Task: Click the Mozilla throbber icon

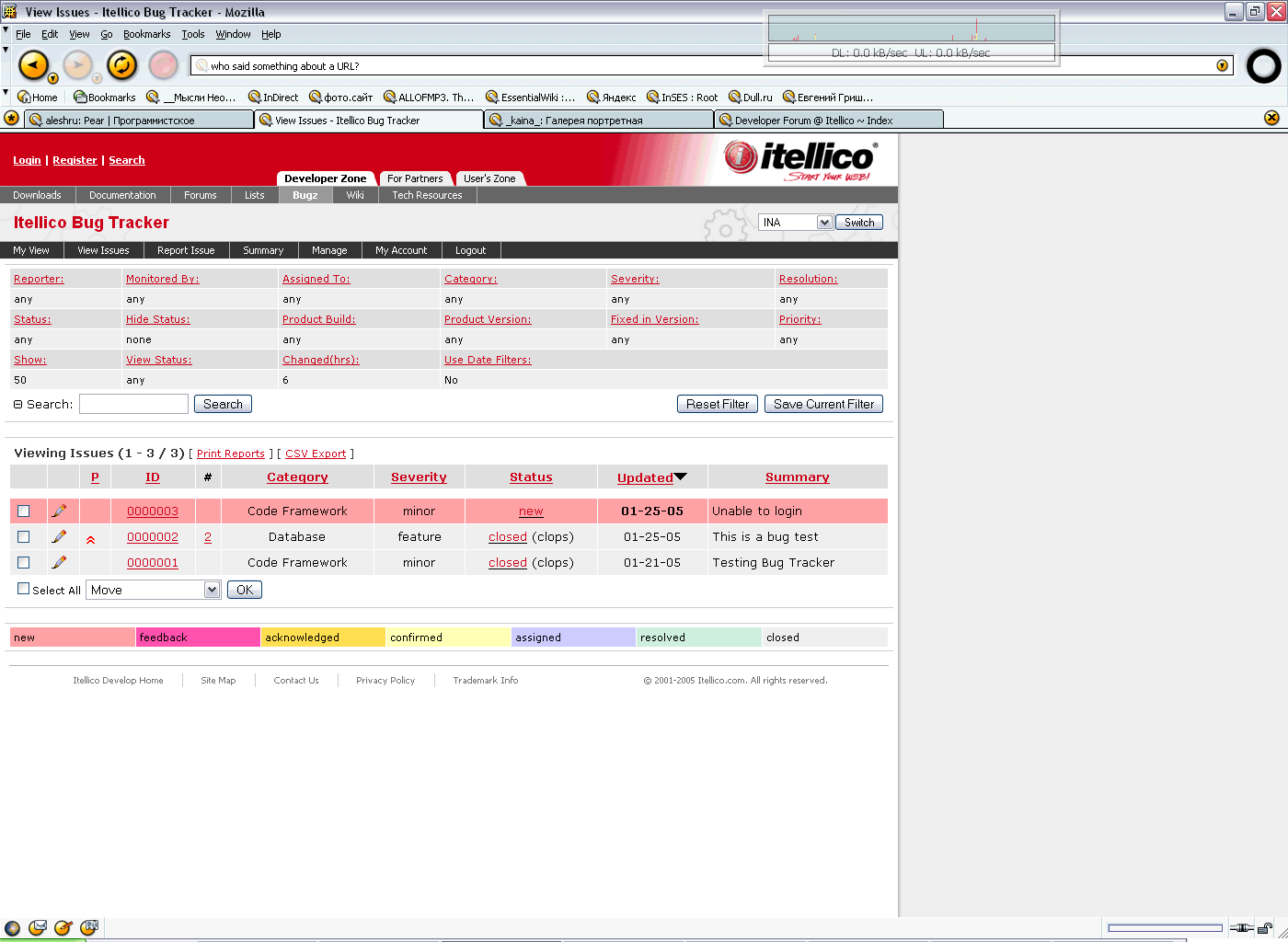Action: [x=1263, y=65]
